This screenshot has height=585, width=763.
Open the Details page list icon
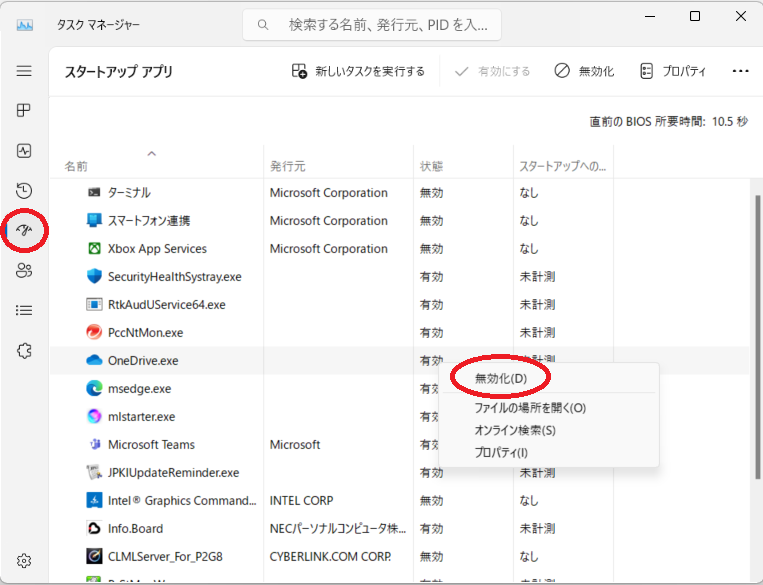24,310
